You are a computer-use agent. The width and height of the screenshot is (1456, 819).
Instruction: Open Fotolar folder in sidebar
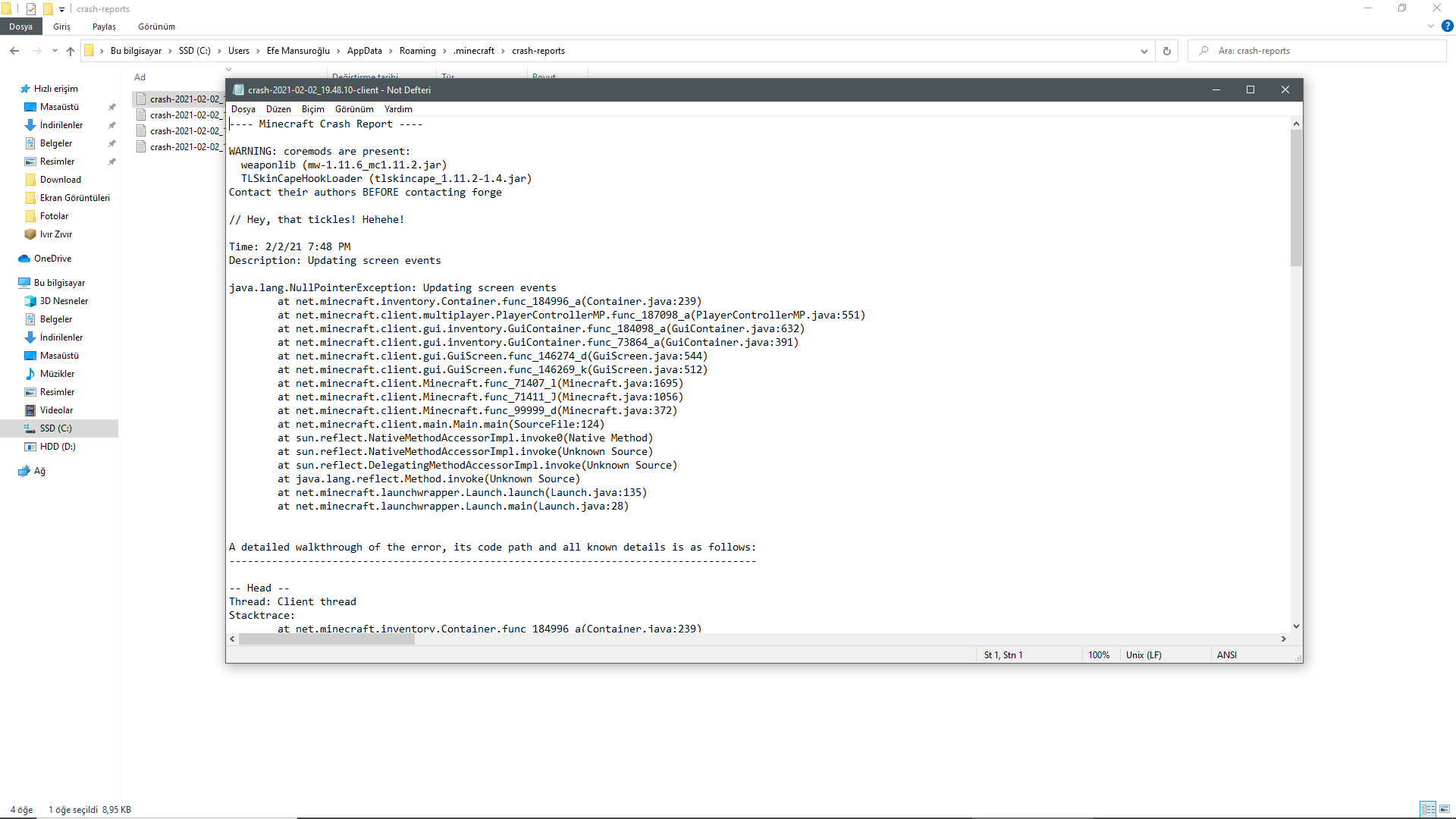coord(54,216)
